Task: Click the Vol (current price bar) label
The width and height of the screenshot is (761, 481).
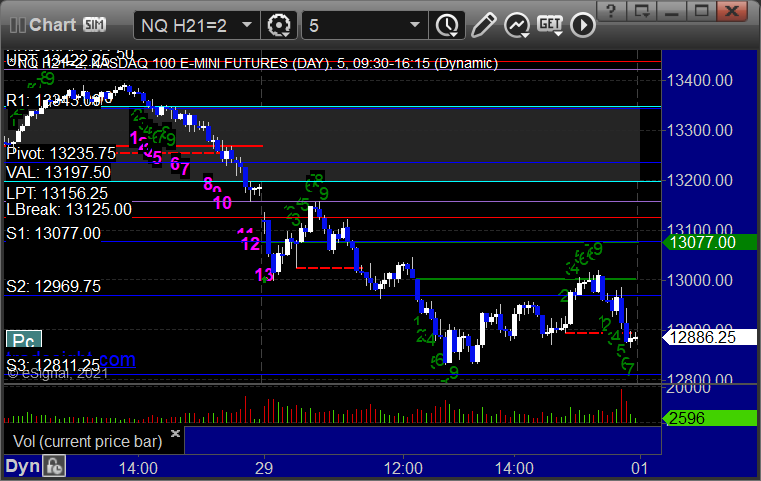Action: tap(87, 441)
